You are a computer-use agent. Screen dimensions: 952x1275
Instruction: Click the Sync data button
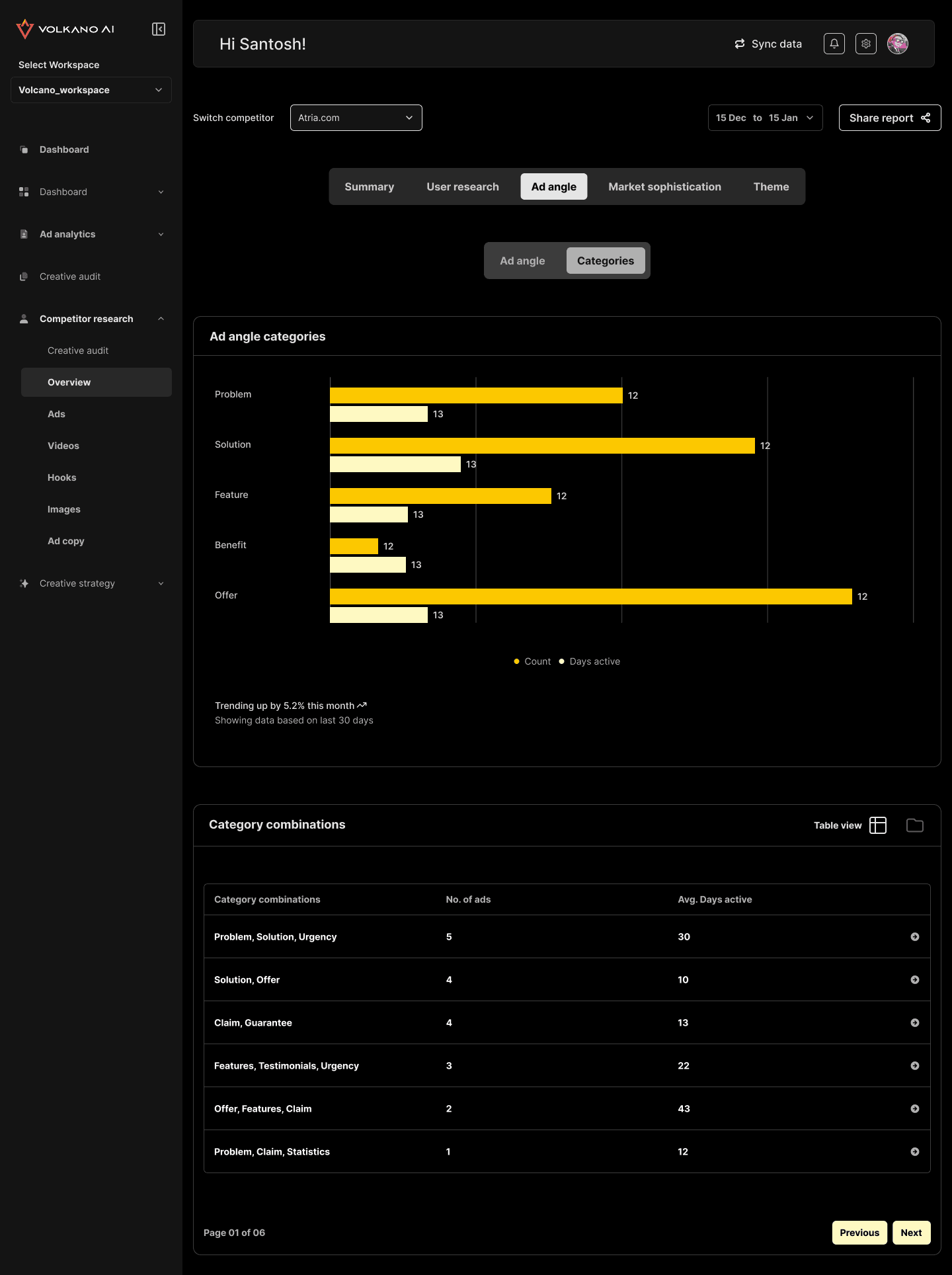768,44
